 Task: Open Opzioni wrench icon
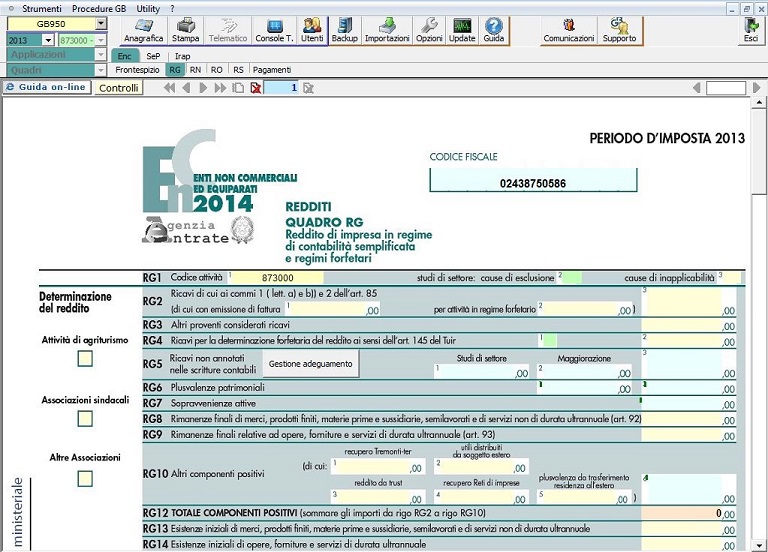429,30
